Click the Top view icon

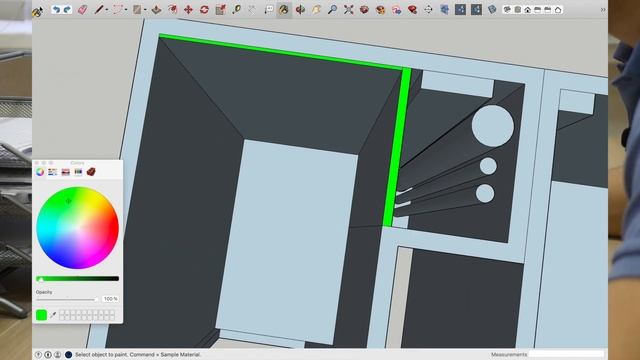coord(518,9)
